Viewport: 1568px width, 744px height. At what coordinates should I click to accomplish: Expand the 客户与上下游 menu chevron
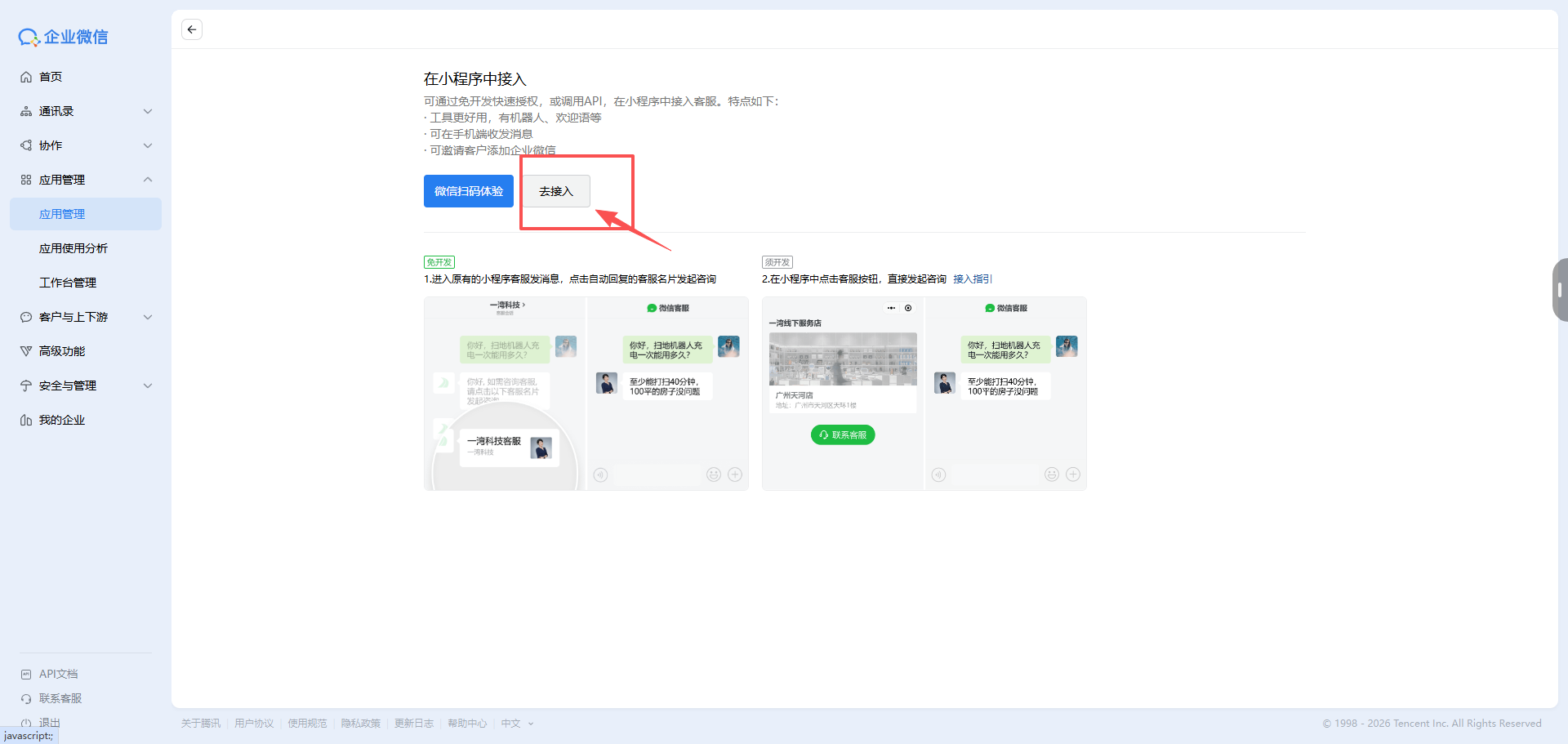pyautogui.click(x=148, y=317)
